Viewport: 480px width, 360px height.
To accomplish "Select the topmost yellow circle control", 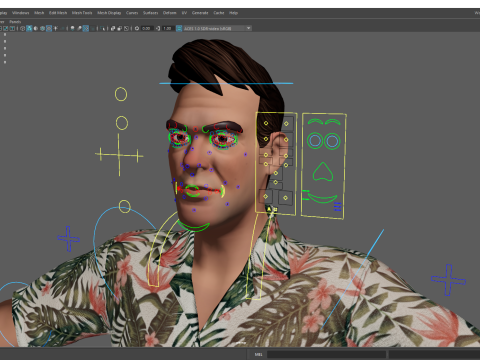I will pos(121,94).
